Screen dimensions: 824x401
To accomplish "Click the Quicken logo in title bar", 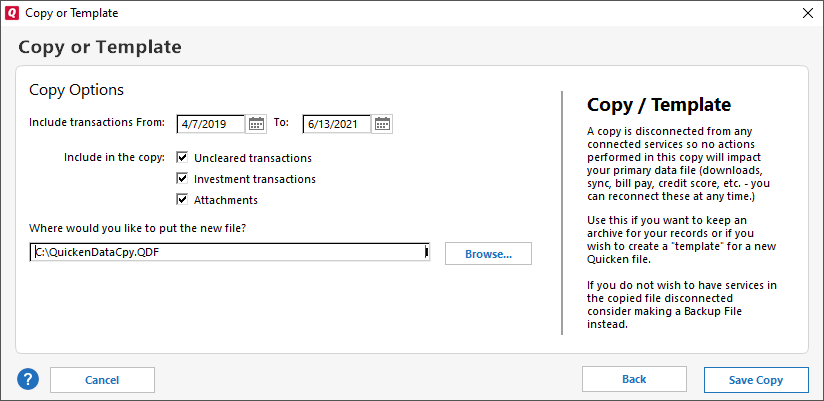I will 10,13.
